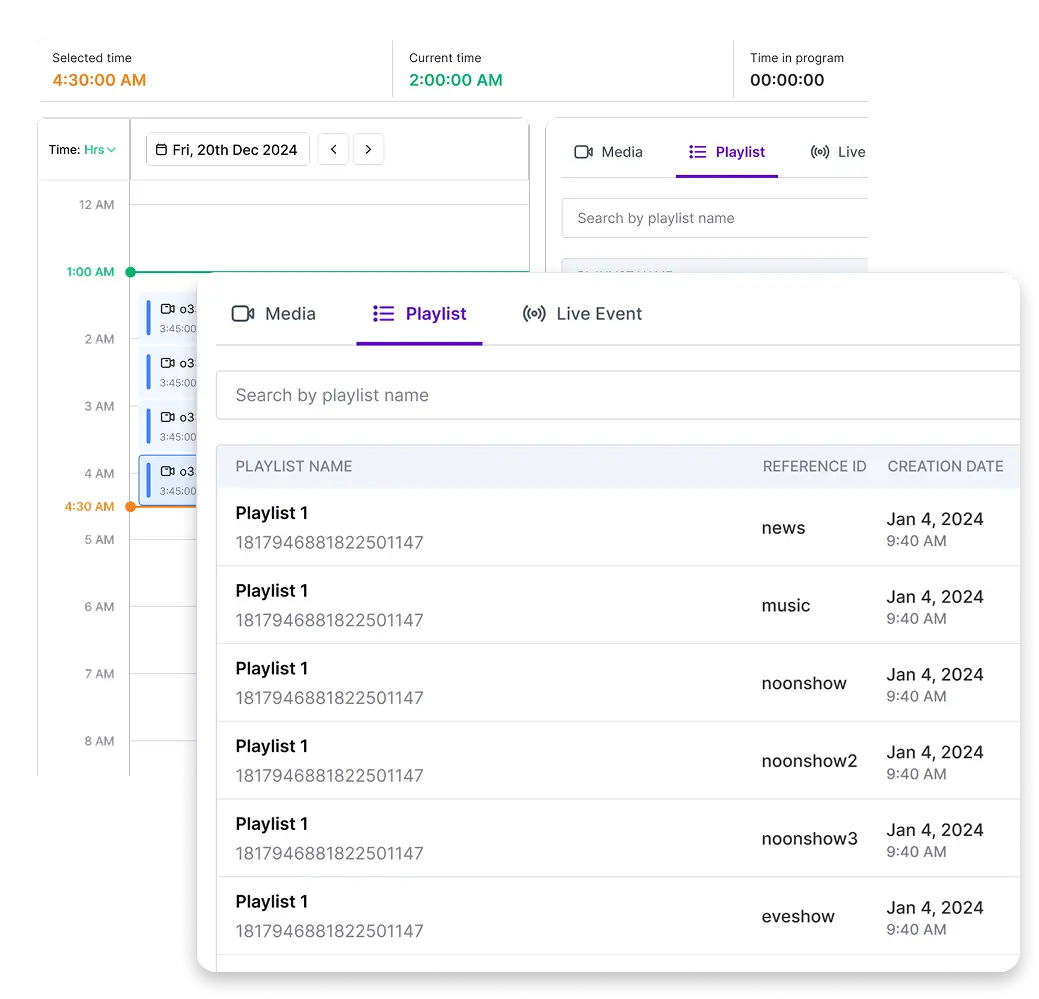The image size is (1039, 999).
Task: Click the Time in program value 00:00:00
Action: tap(787, 80)
